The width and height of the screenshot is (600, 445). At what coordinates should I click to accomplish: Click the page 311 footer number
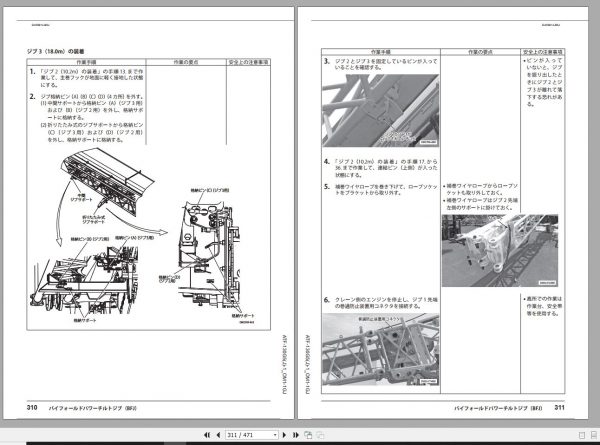559,408
